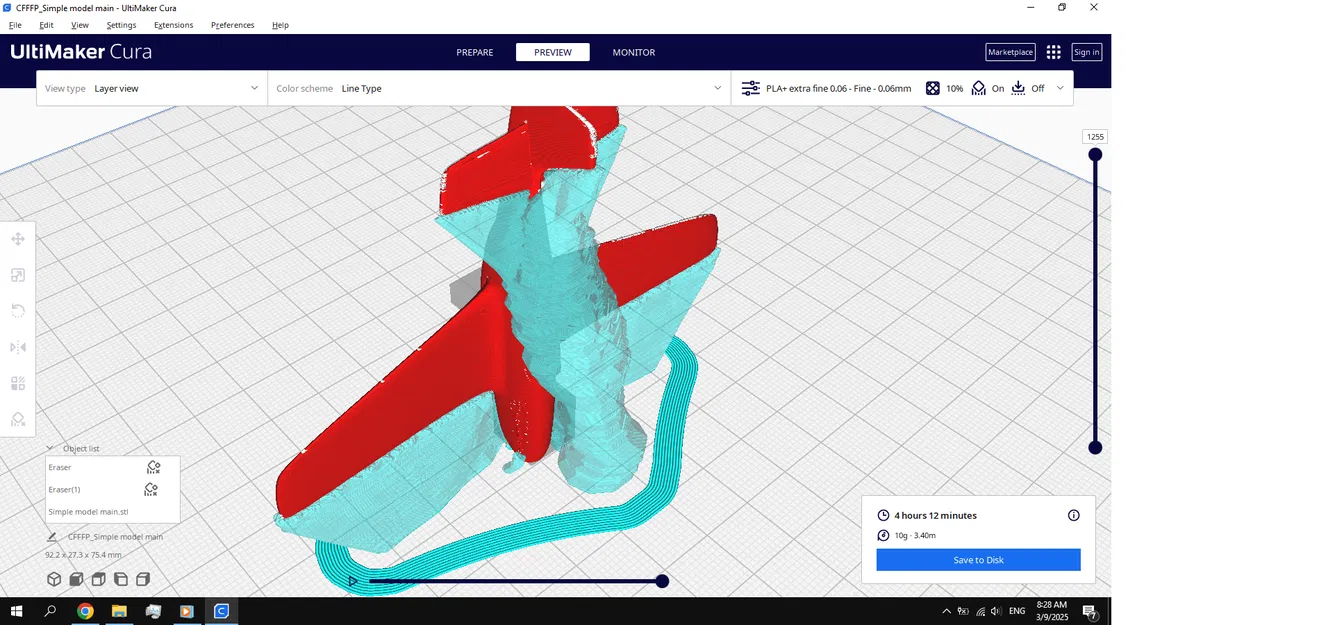Select the Mirror tool in left toolbar
Viewport: 1335px width, 625px height.
pos(18,347)
